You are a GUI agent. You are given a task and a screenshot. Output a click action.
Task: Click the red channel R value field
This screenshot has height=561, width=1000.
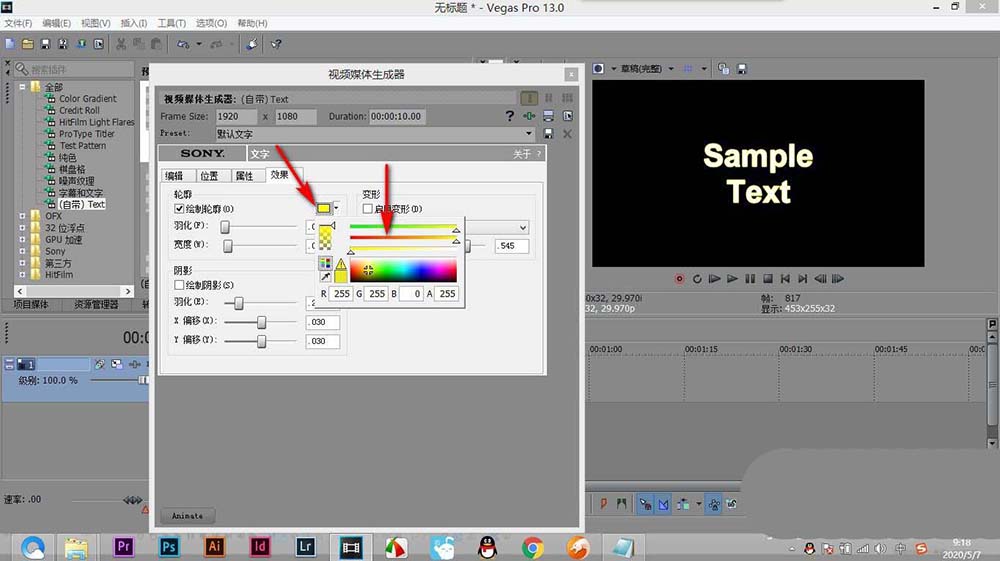pos(341,293)
